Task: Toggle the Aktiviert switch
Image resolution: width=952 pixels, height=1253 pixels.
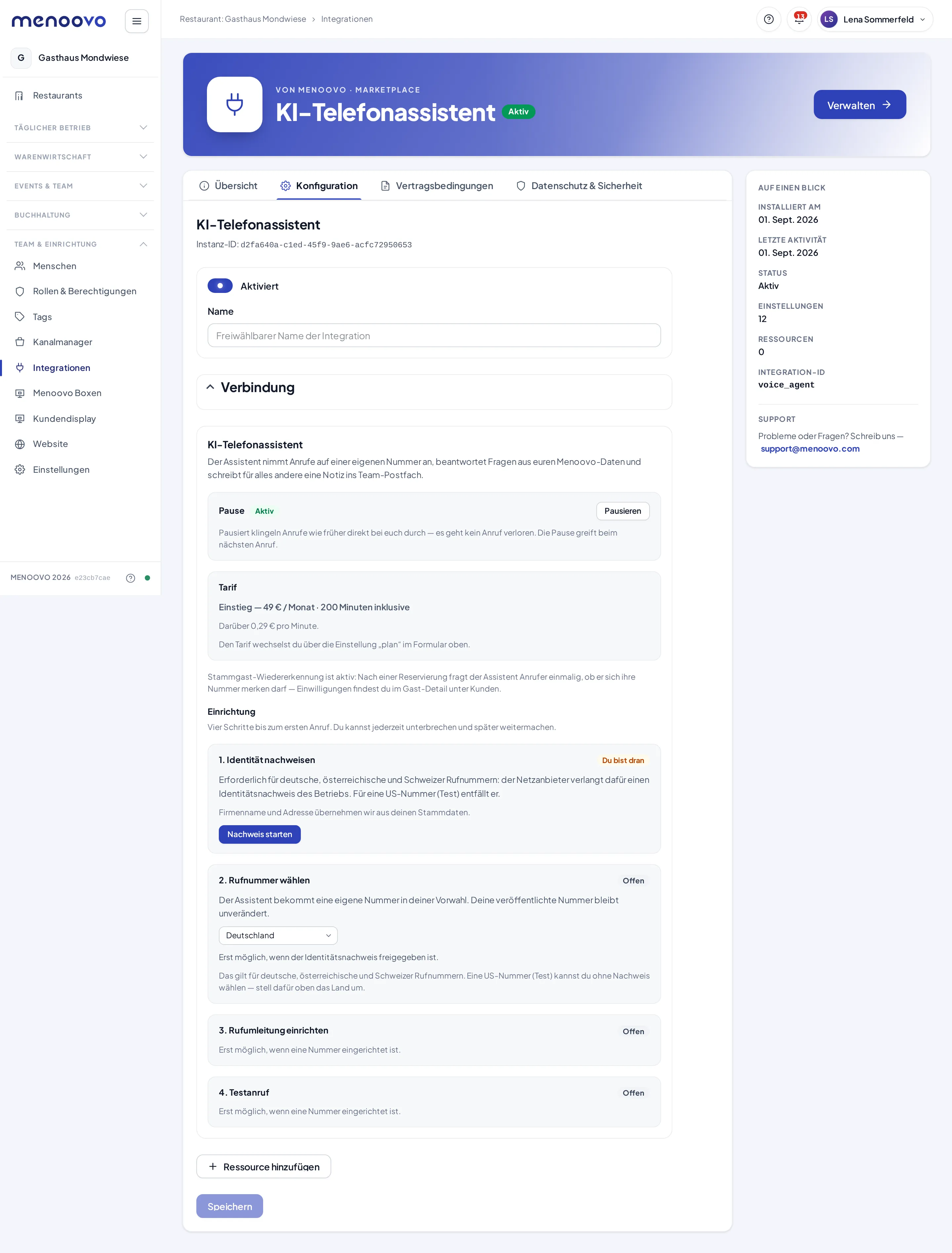Action: click(x=220, y=286)
